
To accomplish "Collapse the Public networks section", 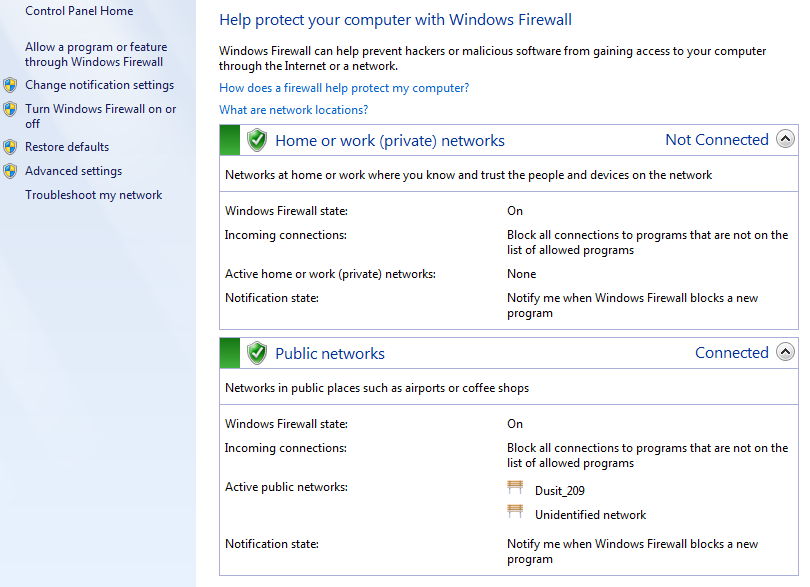I will pyautogui.click(x=785, y=353).
